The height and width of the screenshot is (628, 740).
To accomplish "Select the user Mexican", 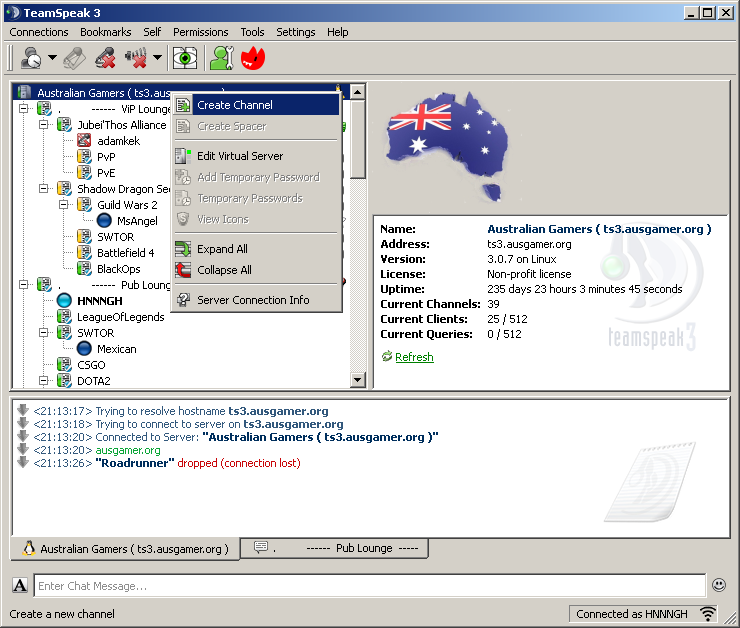I will pos(117,349).
